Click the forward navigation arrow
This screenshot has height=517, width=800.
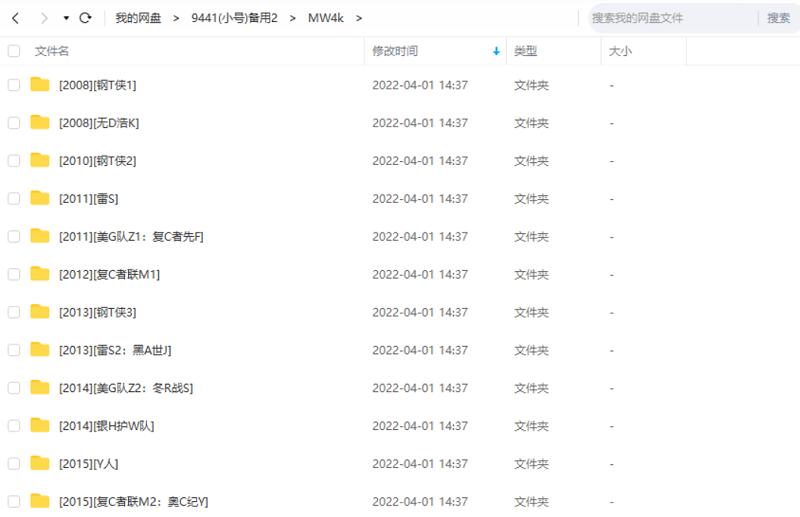43,18
